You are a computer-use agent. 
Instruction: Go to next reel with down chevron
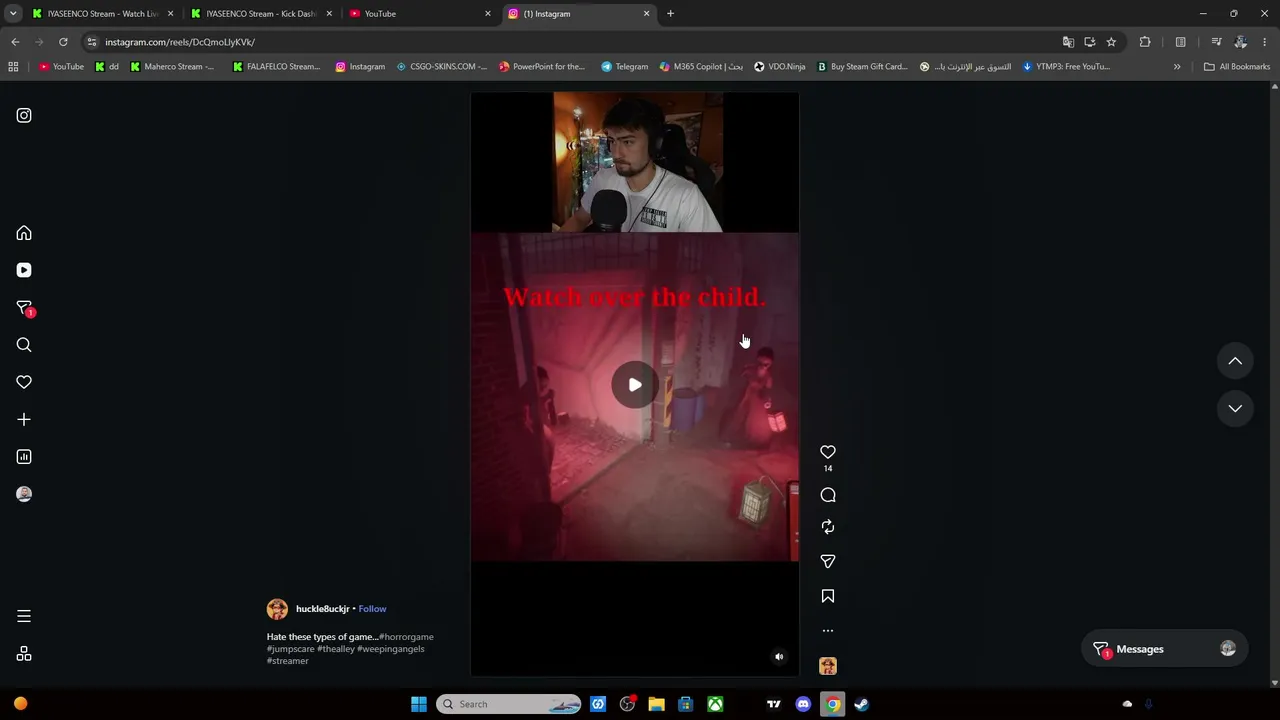coord(1235,408)
